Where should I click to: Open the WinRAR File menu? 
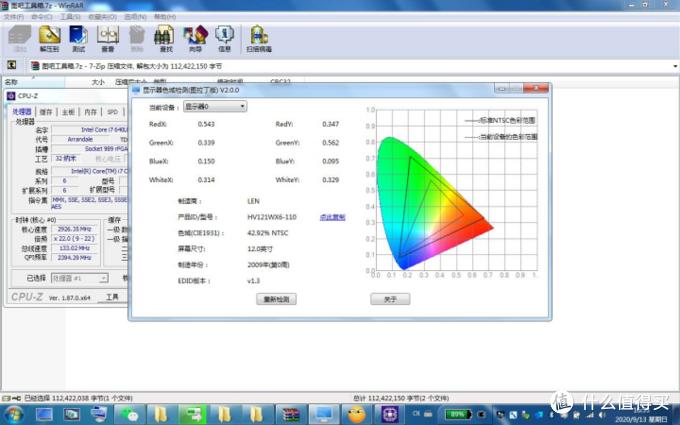pyautogui.click(x=14, y=16)
